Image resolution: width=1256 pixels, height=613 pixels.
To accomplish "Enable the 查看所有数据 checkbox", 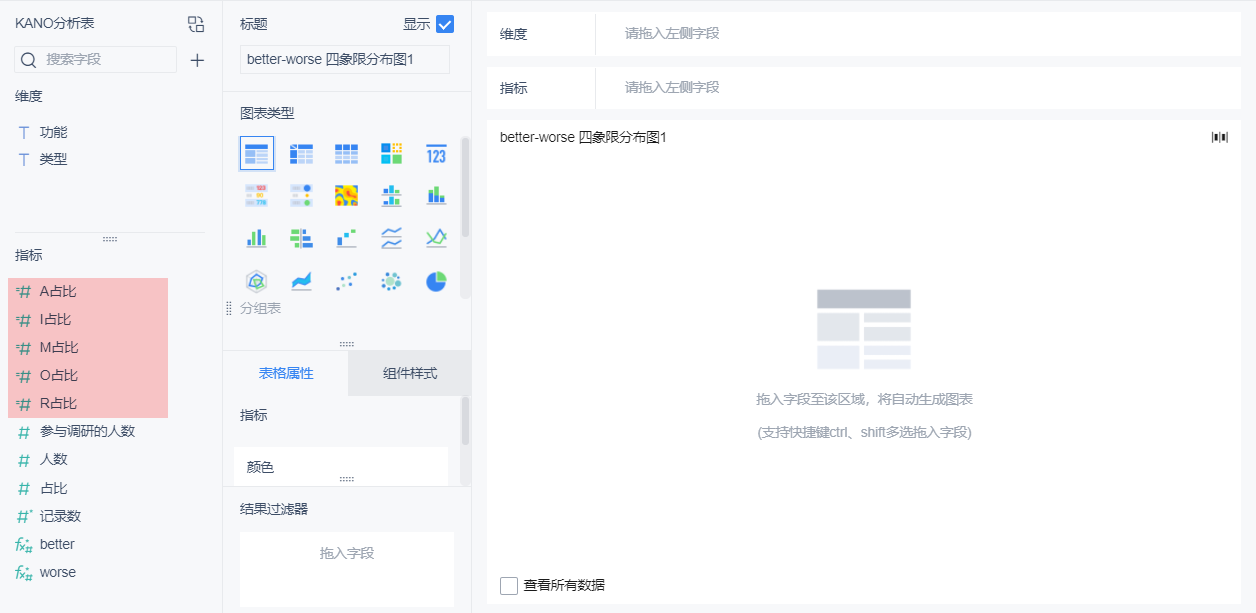I will coord(508,585).
